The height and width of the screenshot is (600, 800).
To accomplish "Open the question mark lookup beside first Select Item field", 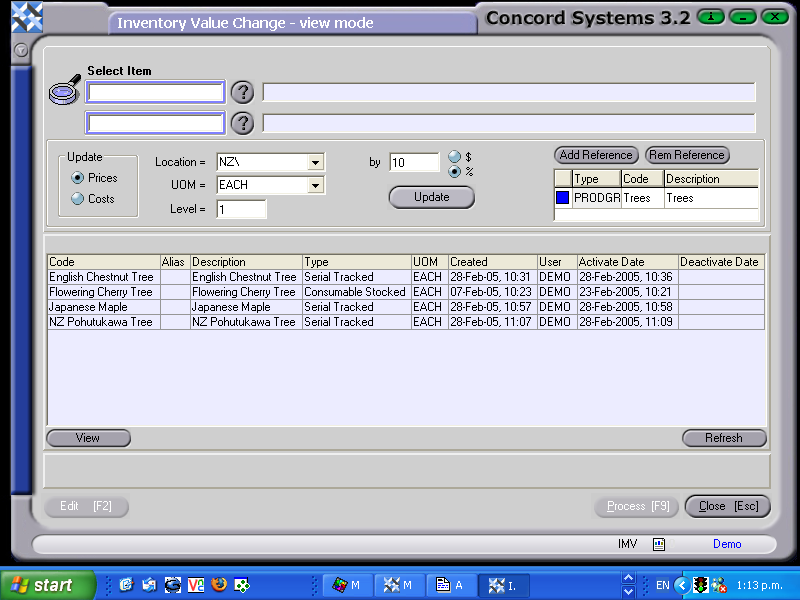I will point(242,92).
